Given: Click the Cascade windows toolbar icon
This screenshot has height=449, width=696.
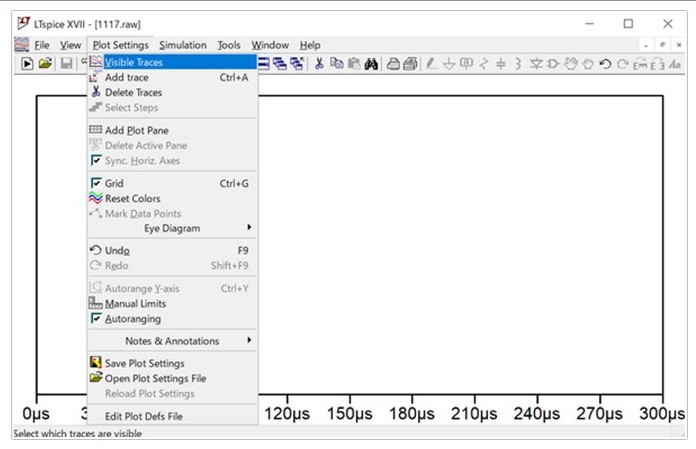Looking at the screenshot, I should click(280, 64).
